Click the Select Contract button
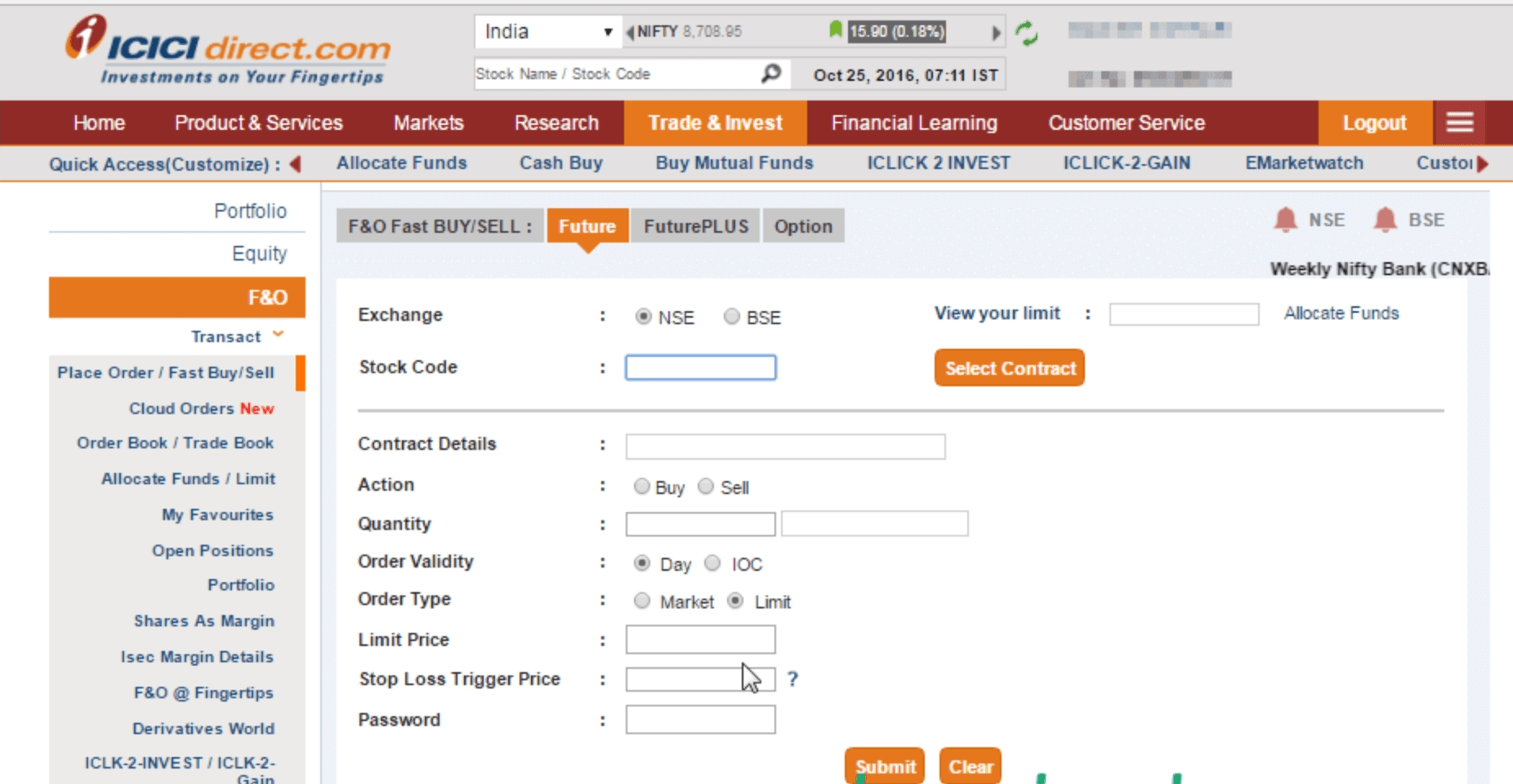Image resolution: width=1513 pixels, height=784 pixels. (x=1010, y=368)
